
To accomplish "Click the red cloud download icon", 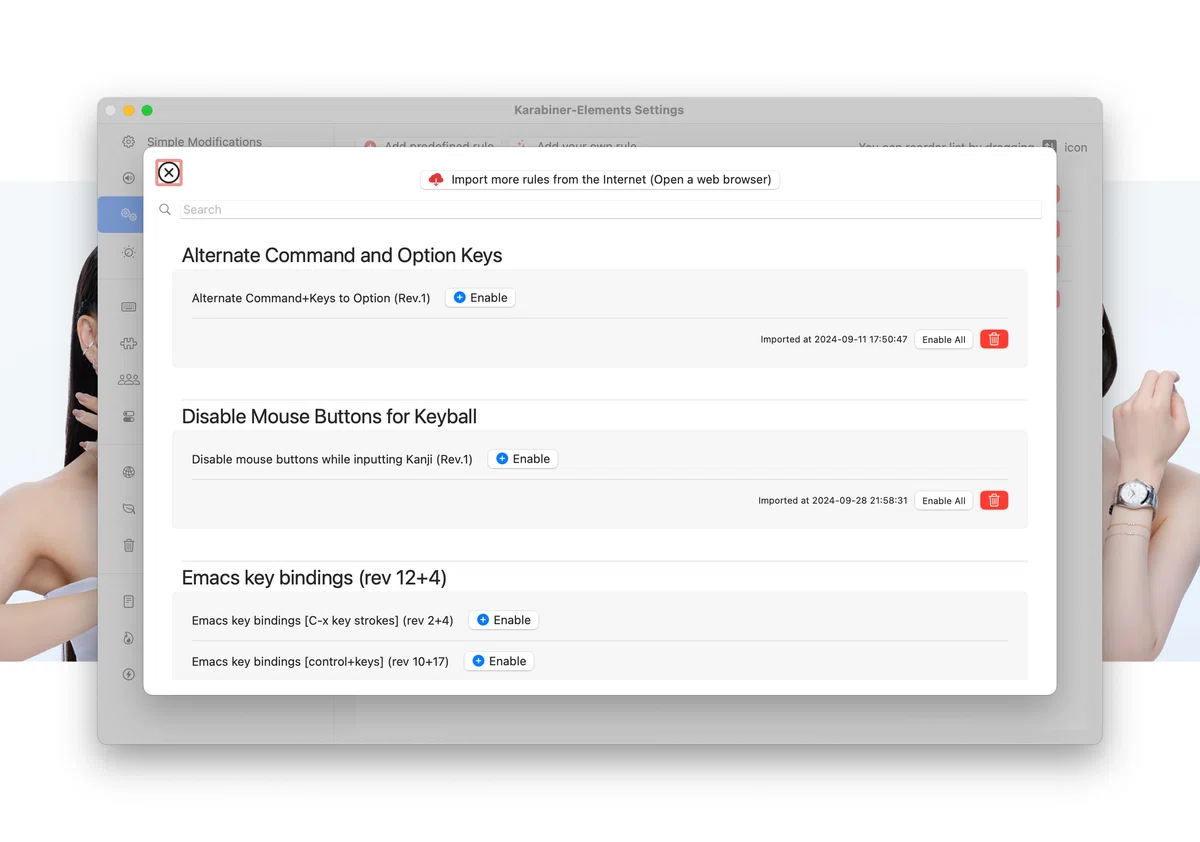I will pyautogui.click(x=436, y=180).
